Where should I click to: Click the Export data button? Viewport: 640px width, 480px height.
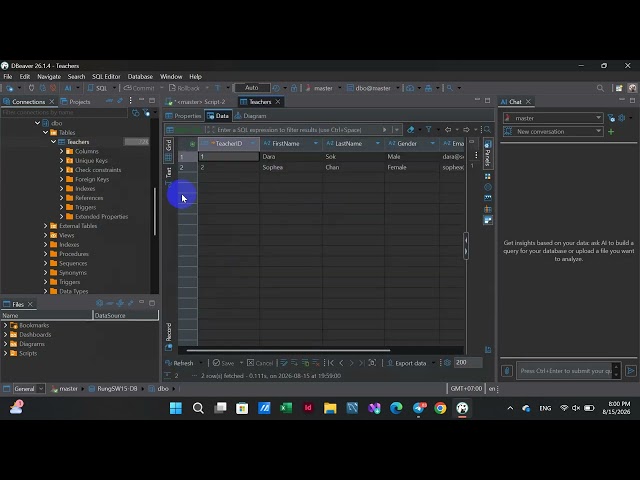[x=407, y=363]
